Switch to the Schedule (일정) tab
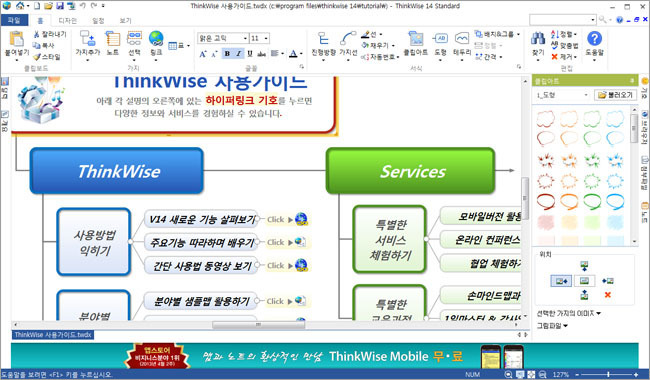 tap(98, 20)
